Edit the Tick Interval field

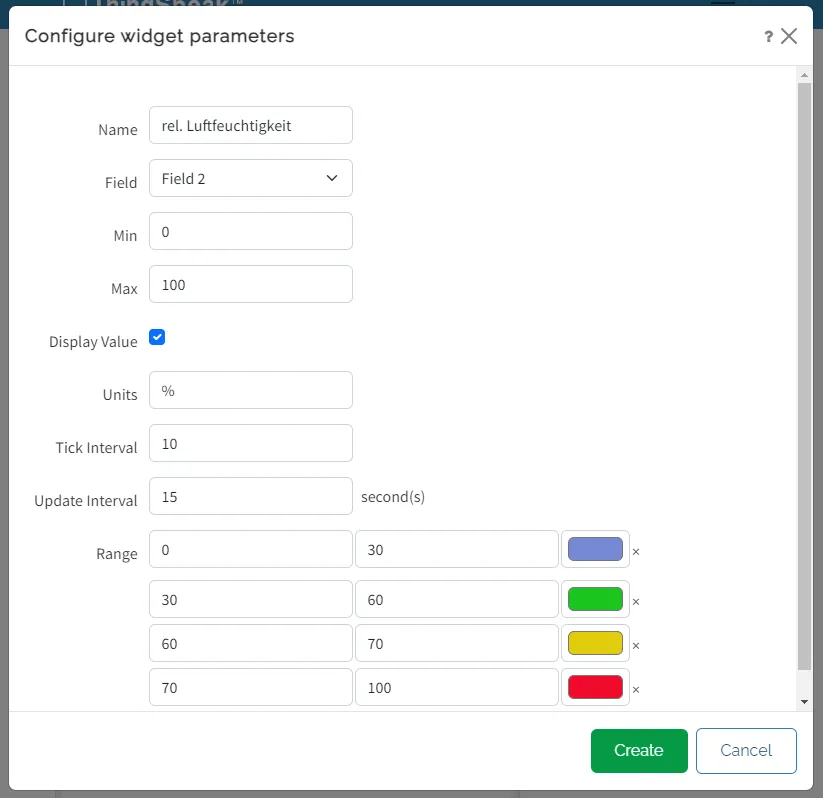click(250, 443)
